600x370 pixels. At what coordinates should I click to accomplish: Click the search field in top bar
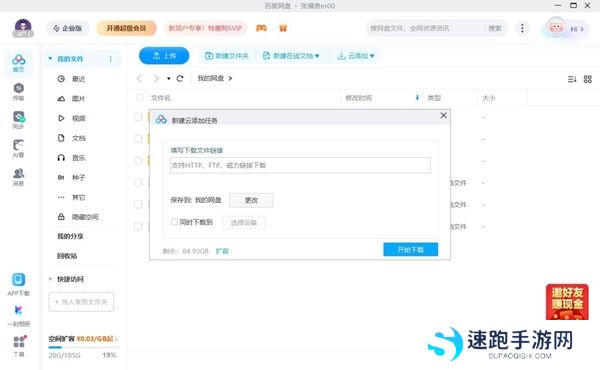(425, 28)
